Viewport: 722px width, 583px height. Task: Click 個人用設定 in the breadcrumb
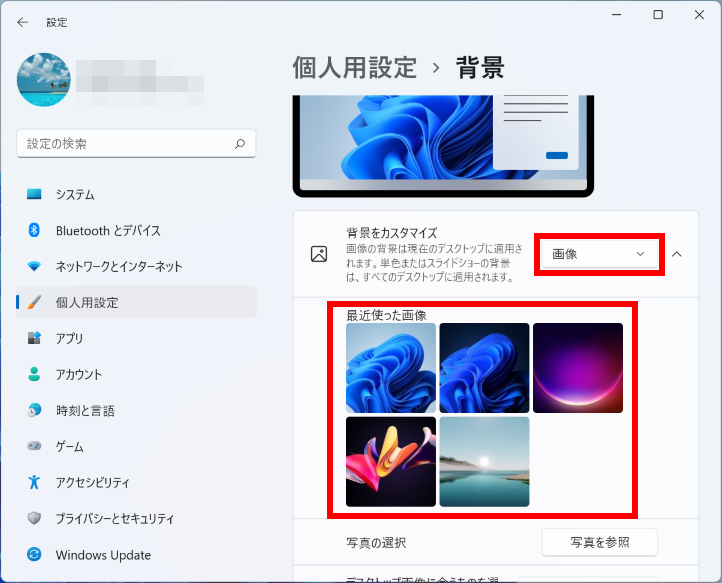pyautogui.click(x=355, y=68)
